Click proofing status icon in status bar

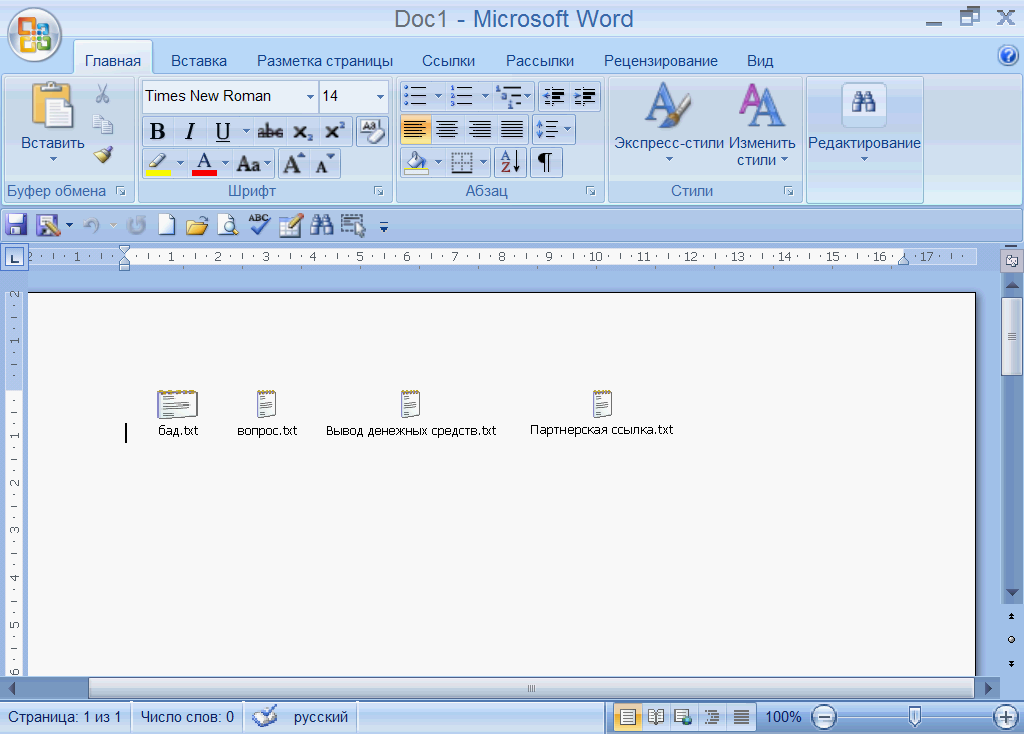point(265,716)
